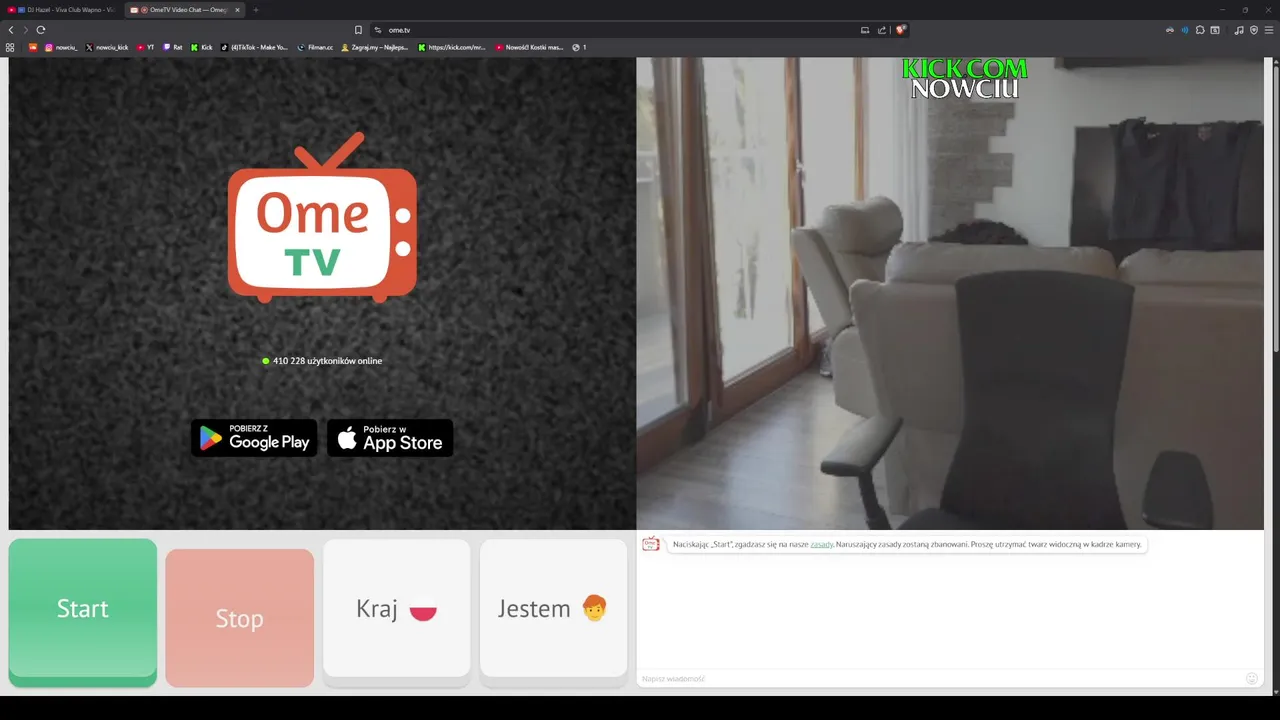Open a new browser tab

click(256, 10)
